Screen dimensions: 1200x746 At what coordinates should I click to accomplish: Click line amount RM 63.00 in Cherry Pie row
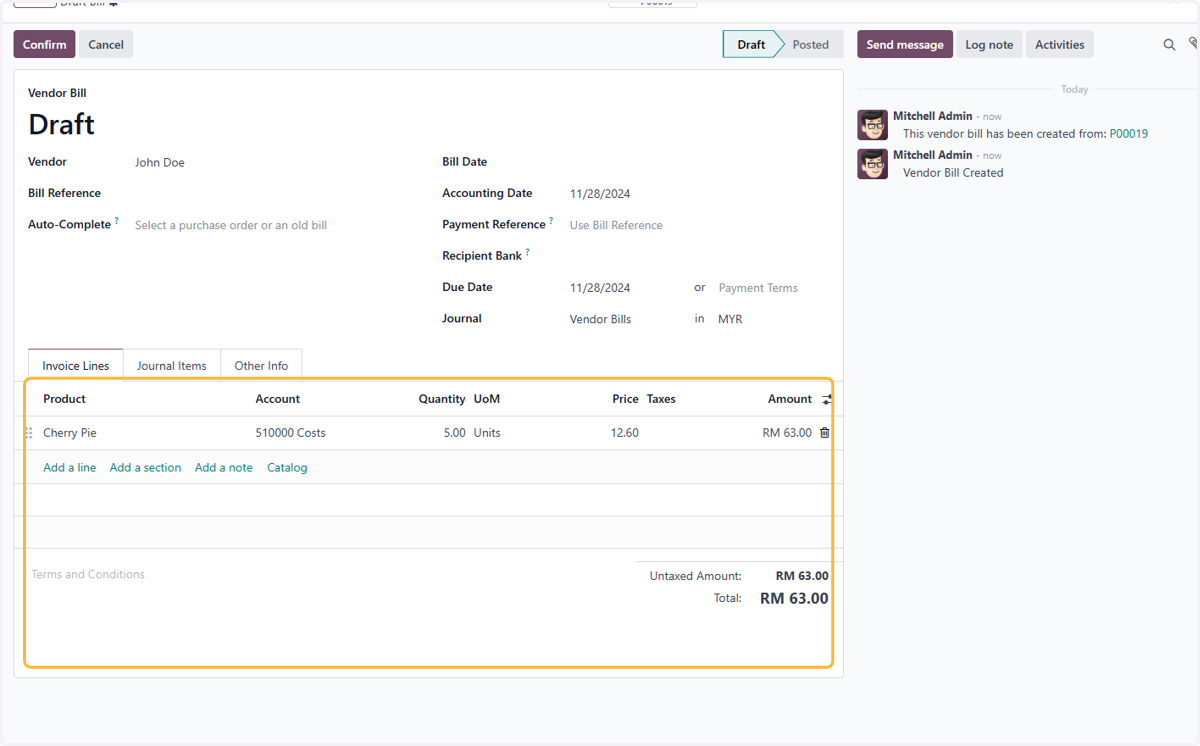click(787, 433)
